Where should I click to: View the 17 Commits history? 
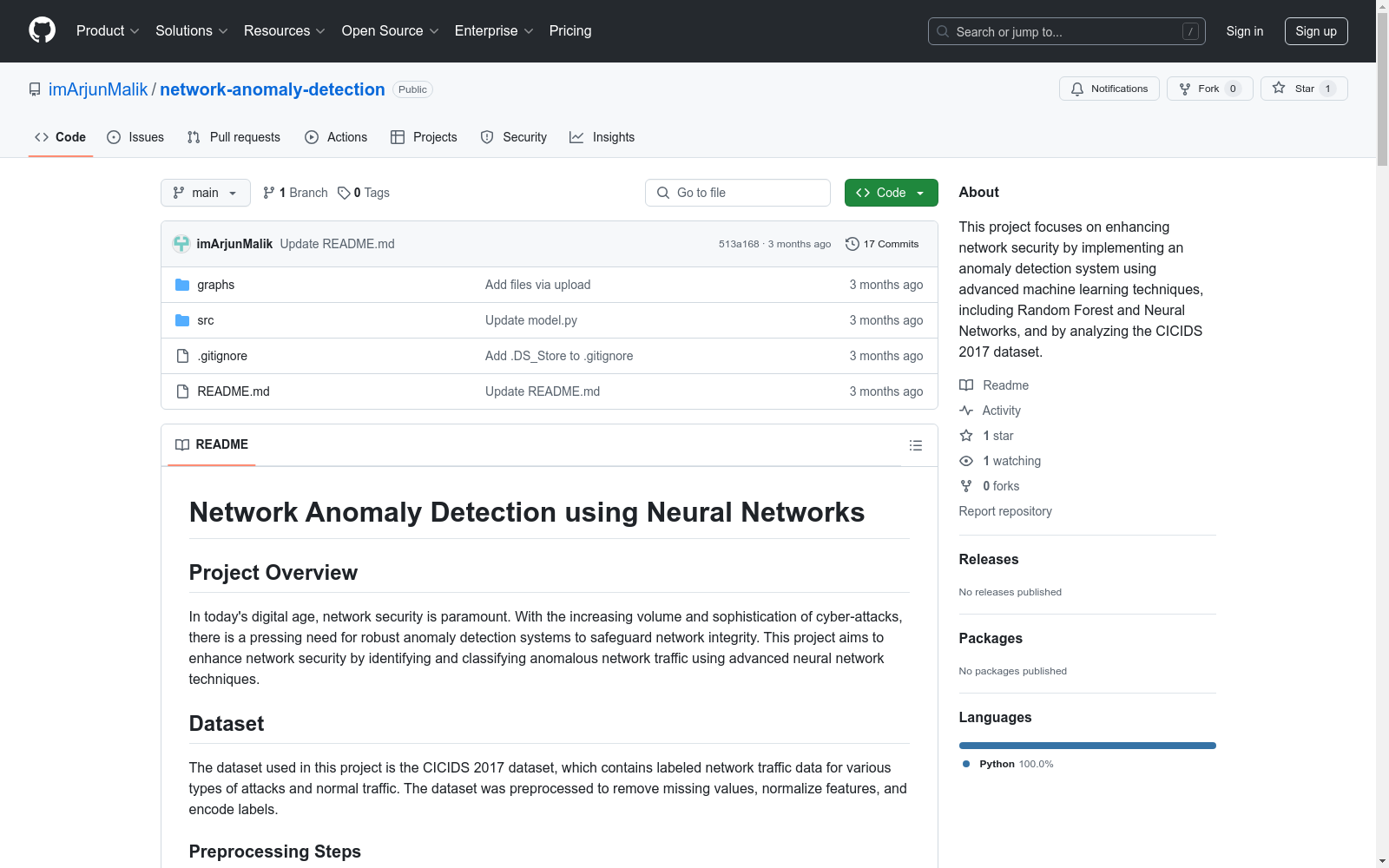pos(882,244)
